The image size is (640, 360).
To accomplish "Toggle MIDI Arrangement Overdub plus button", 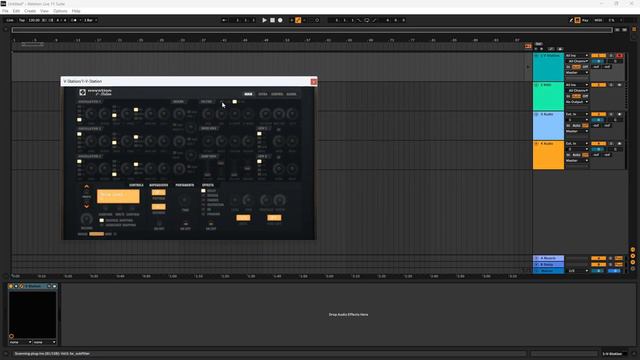I will click(x=291, y=20).
